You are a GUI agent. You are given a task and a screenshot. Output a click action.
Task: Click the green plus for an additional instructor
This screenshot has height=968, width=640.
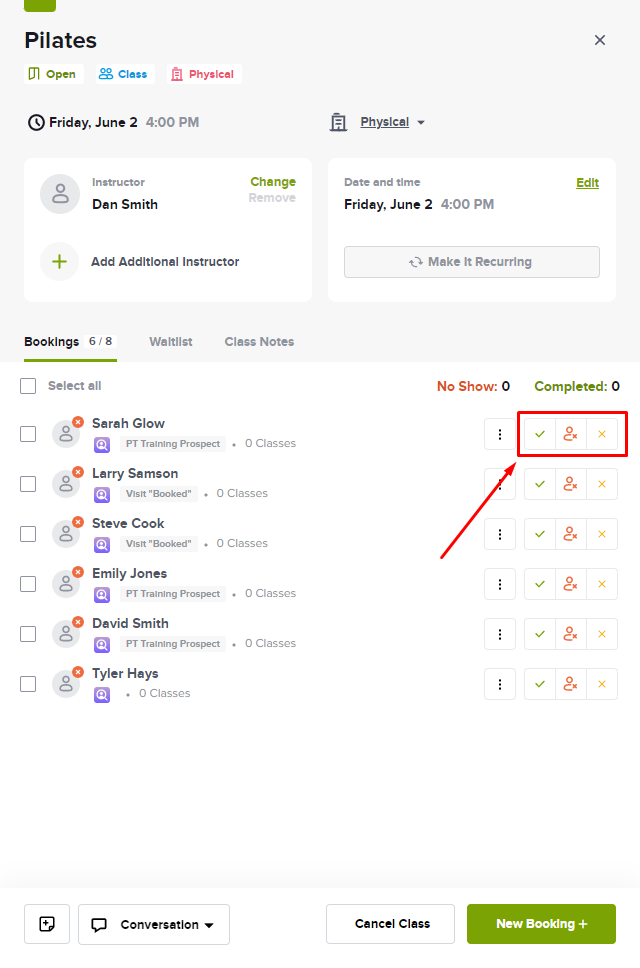[59, 262]
